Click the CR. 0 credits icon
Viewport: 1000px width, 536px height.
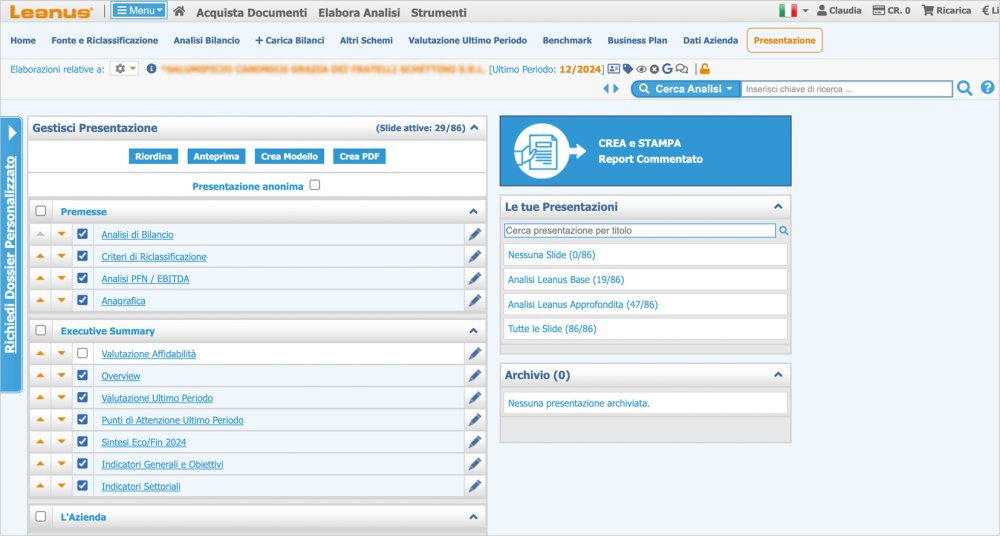point(891,10)
